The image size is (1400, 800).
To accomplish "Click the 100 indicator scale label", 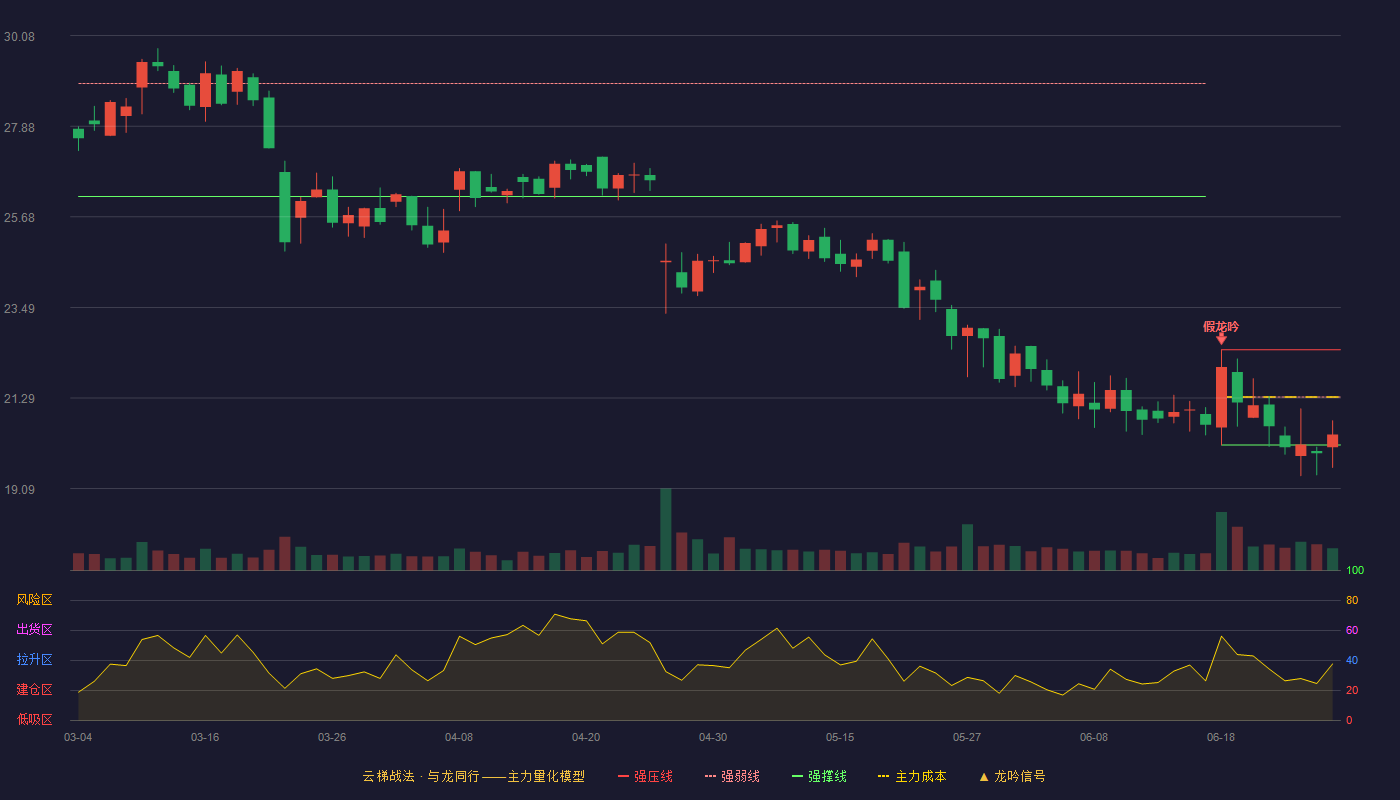I will tap(1355, 571).
